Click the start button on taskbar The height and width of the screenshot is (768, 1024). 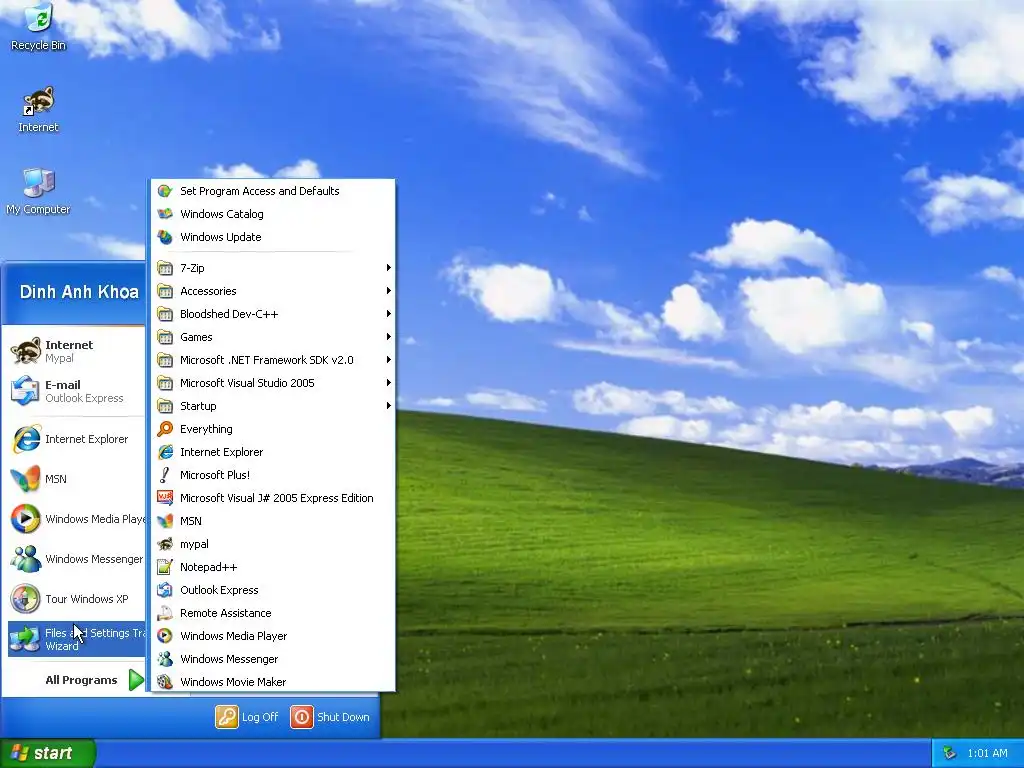point(48,753)
